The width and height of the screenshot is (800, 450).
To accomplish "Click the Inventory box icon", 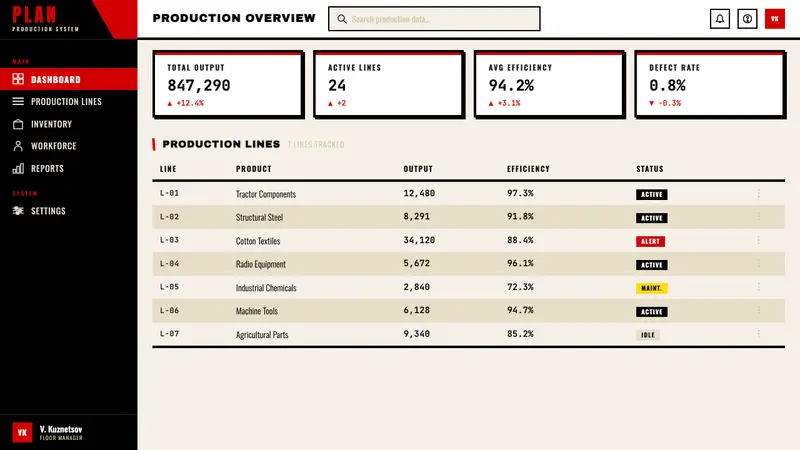I will (x=18, y=124).
